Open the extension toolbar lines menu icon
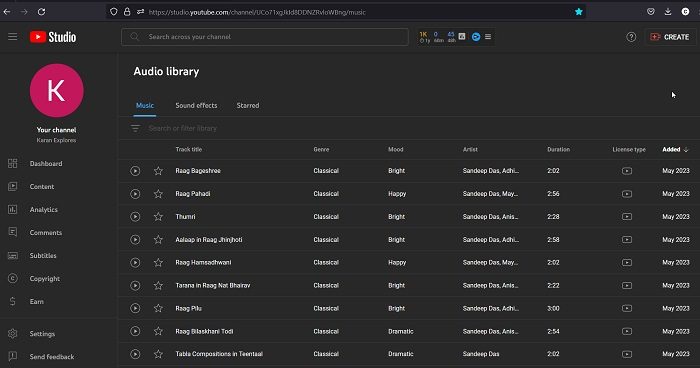700x368 pixels. [488, 37]
